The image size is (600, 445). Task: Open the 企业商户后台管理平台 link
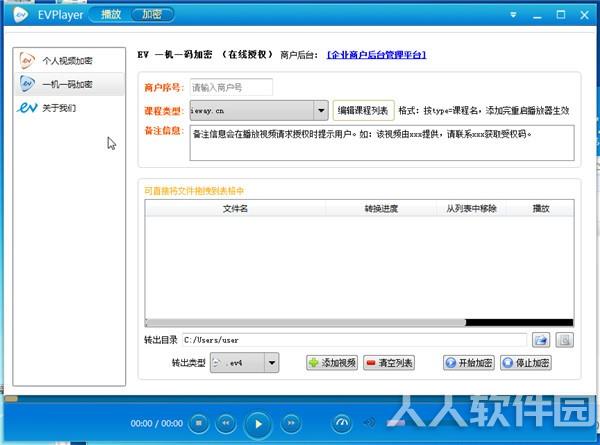376,55
